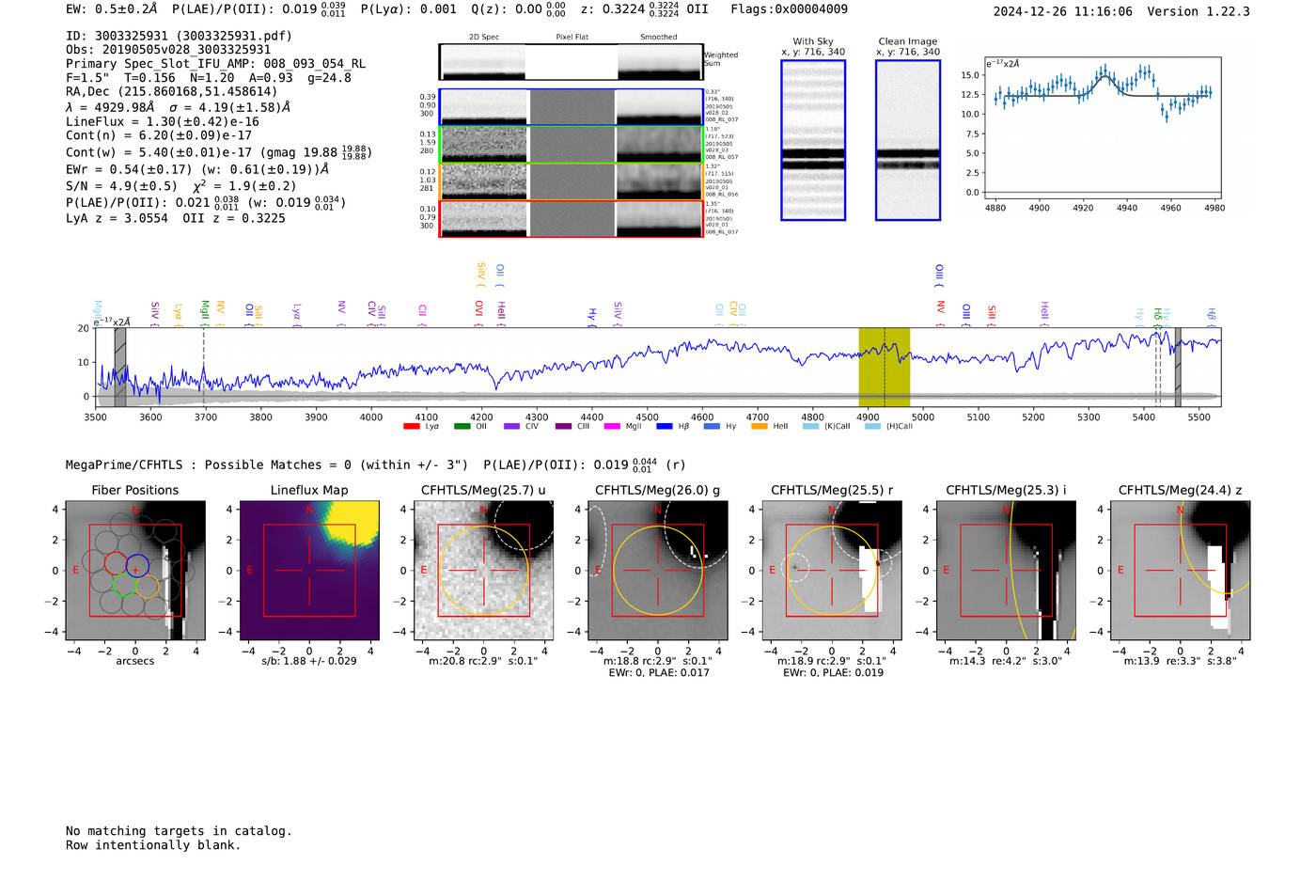Click the gray band near 5460
1316x896 pixels.
pos(1178,368)
